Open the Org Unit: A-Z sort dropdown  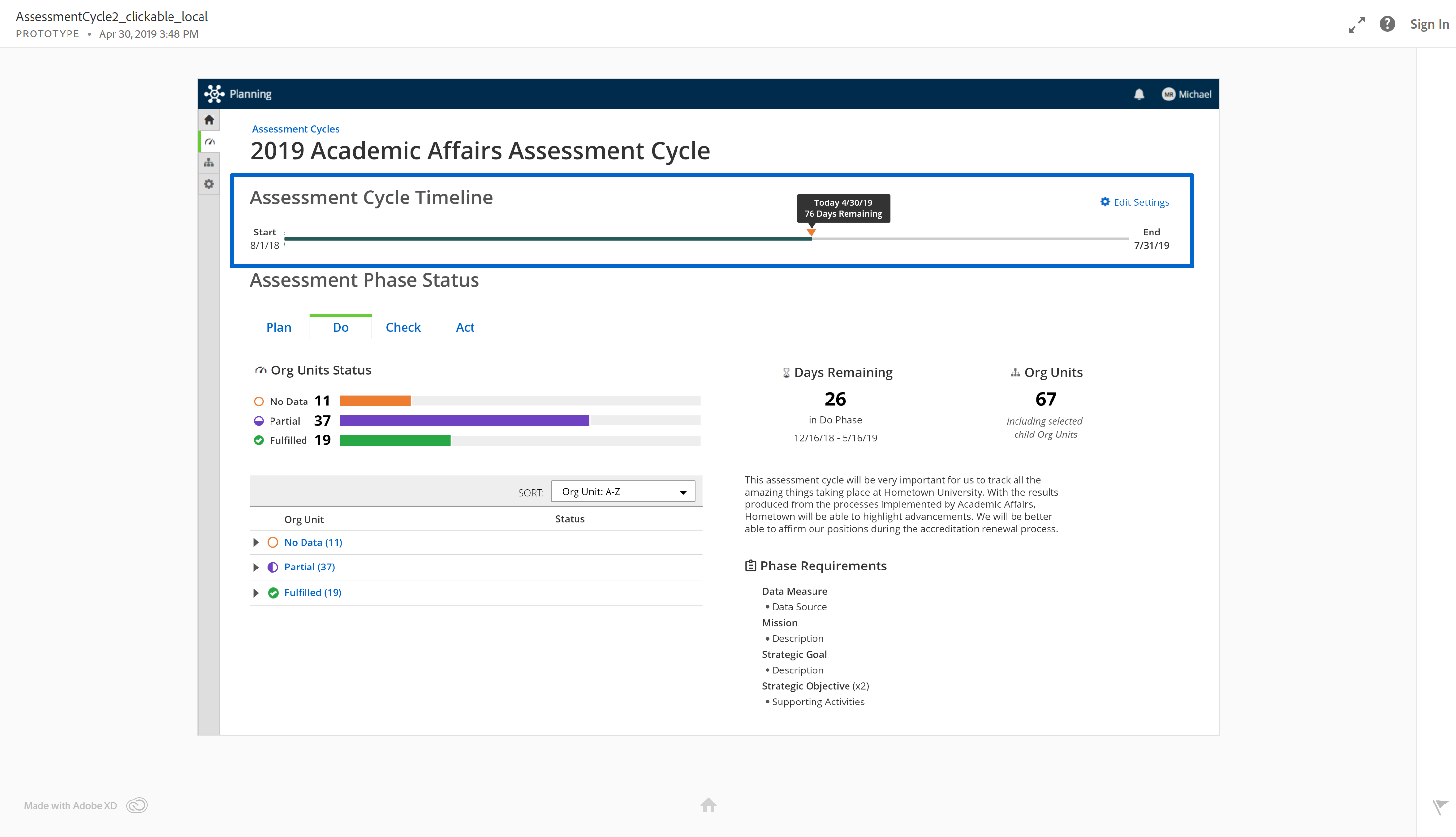click(x=622, y=491)
